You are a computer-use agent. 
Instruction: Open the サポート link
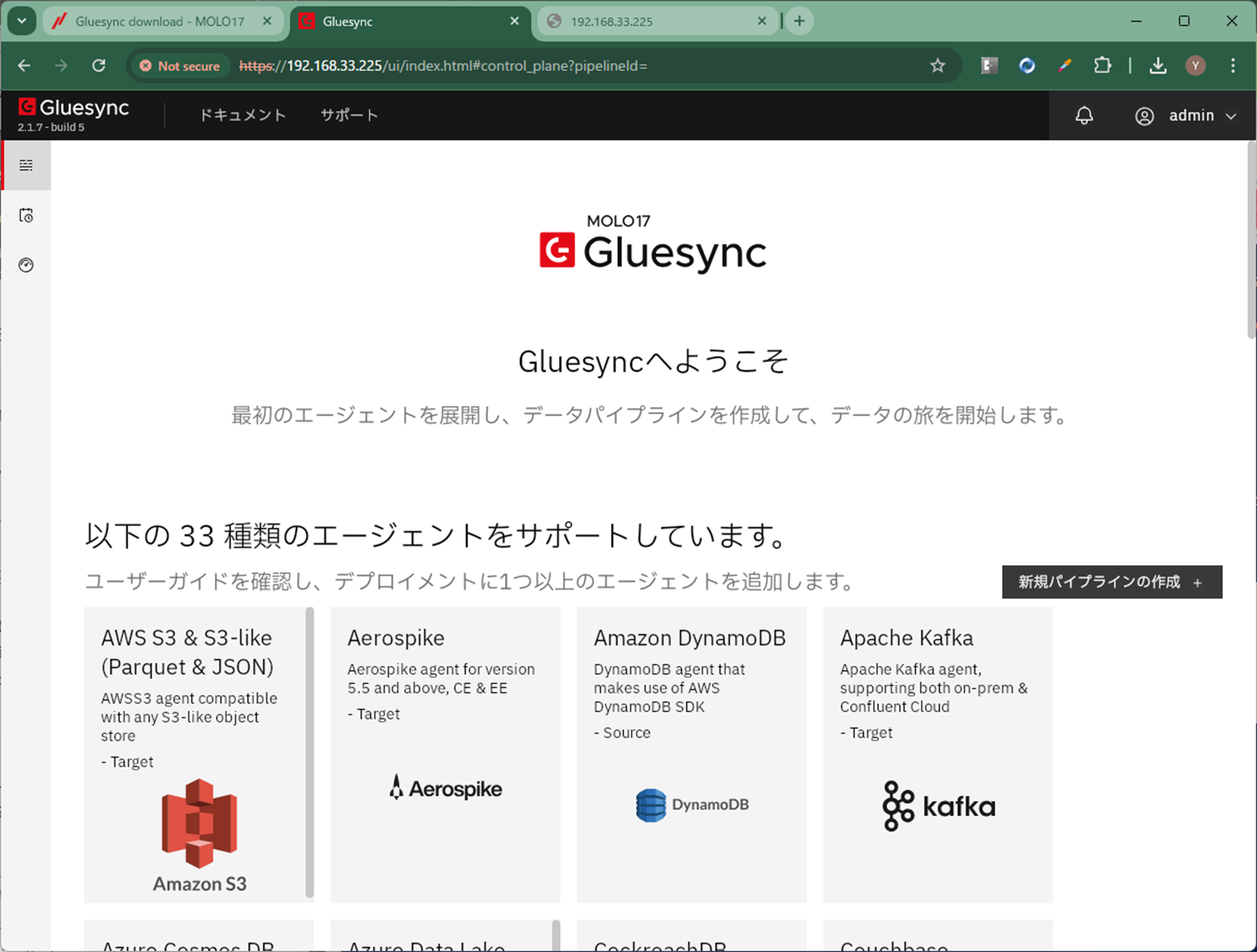pyautogui.click(x=349, y=115)
